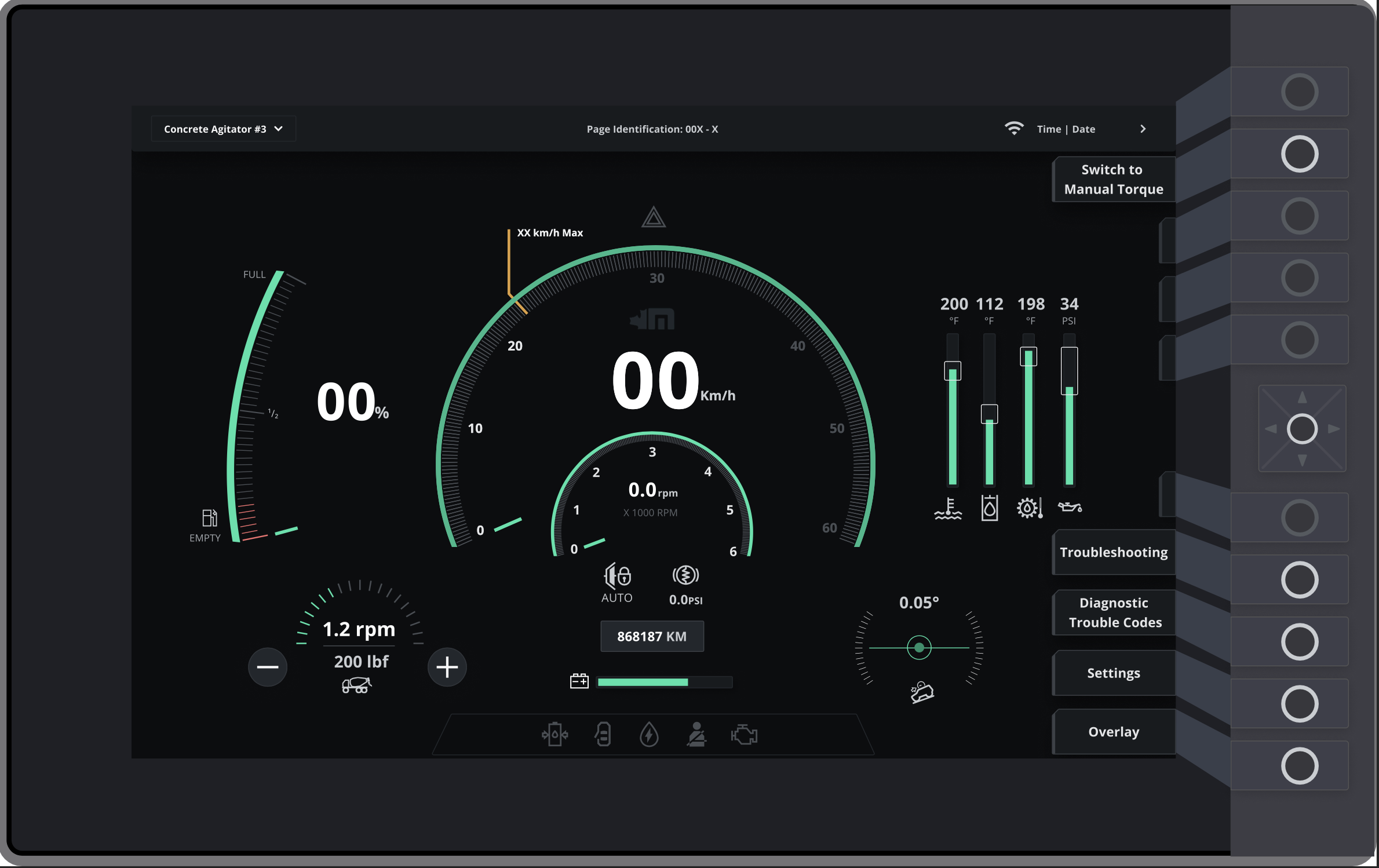Click the check engine warning icon
Screen dimensions: 1379x868
pos(745,735)
